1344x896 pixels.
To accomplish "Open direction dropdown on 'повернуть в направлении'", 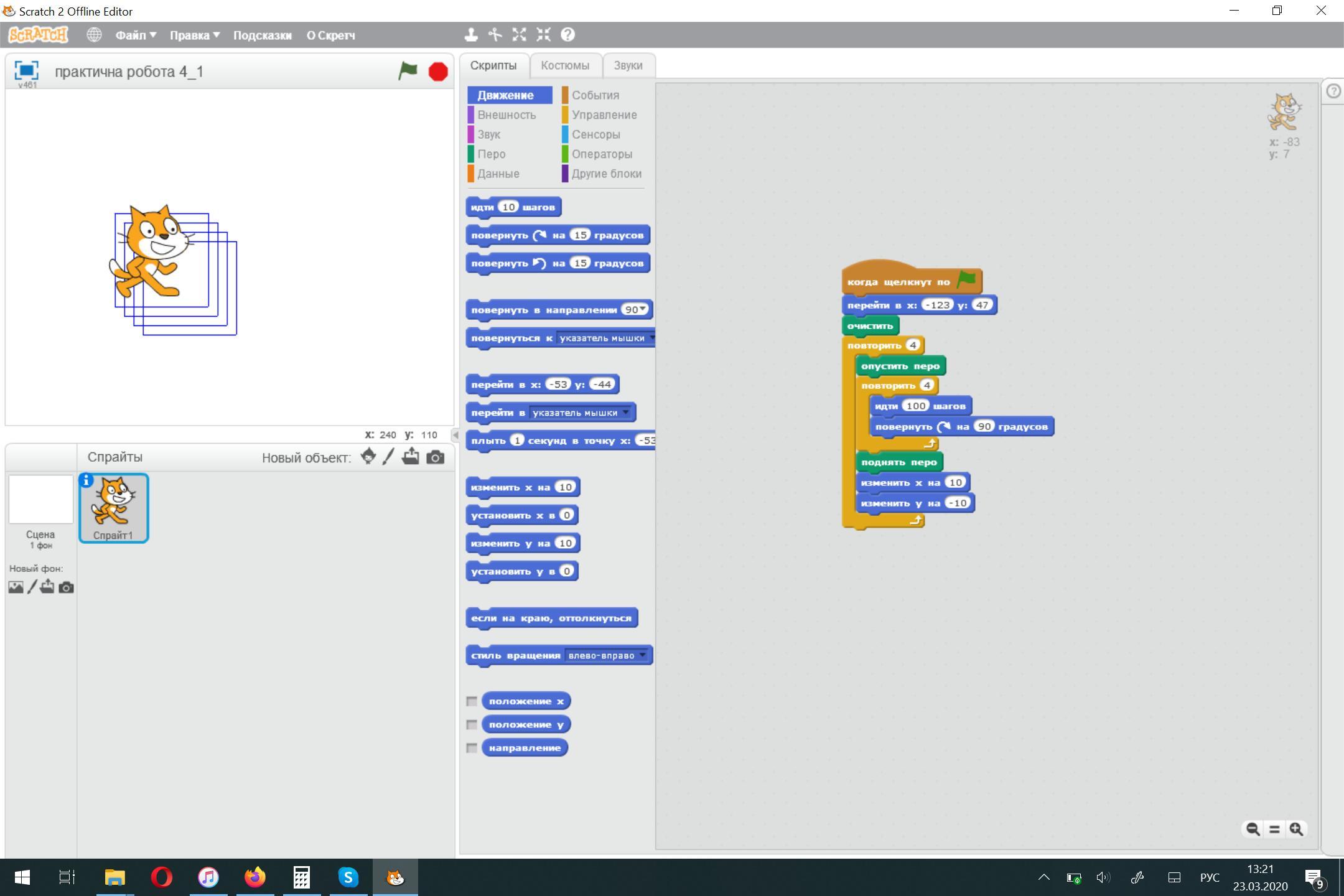I will [643, 309].
